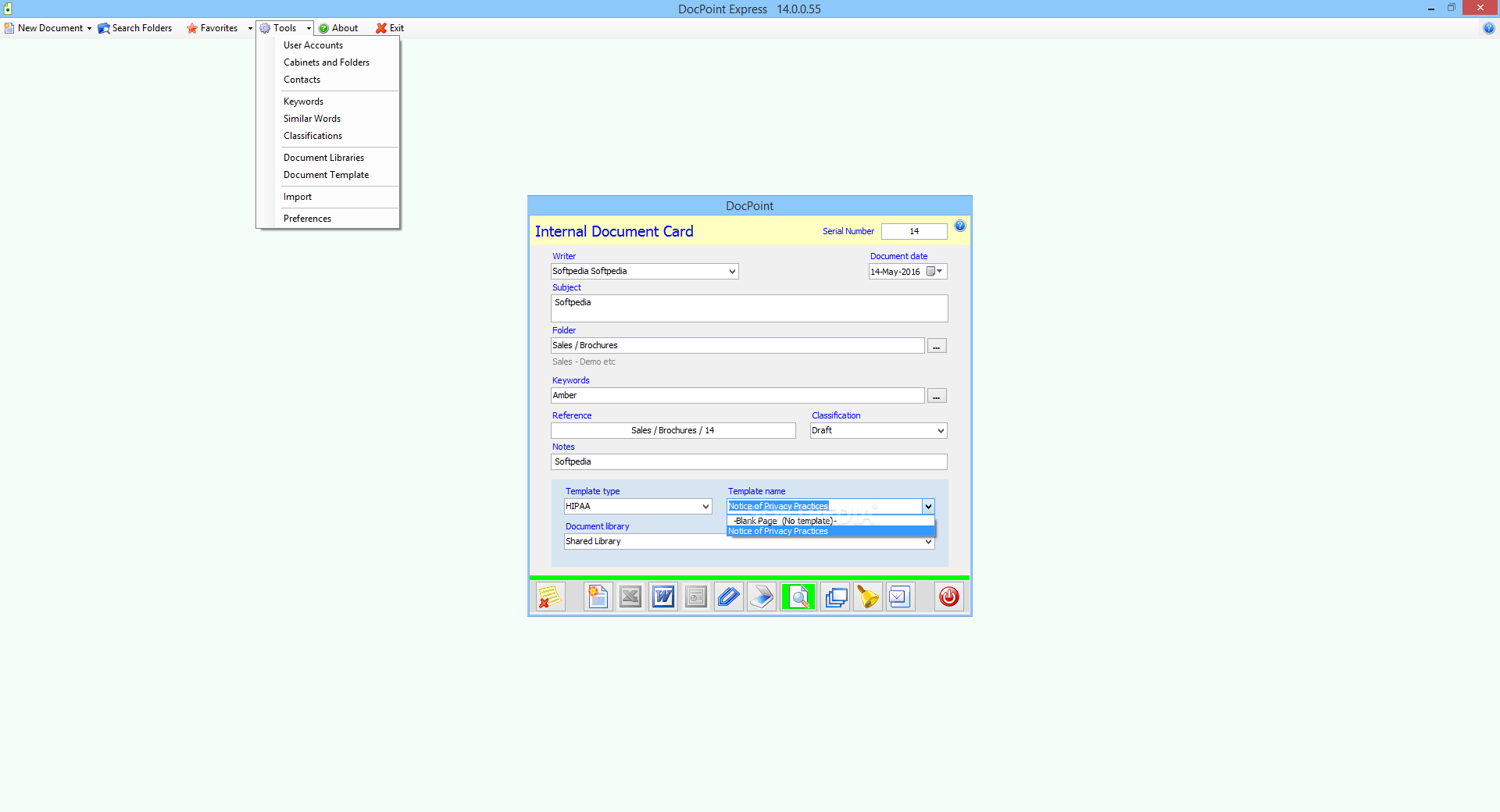Click the Serial Number field
The width and height of the screenshot is (1500, 812).
point(914,232)
